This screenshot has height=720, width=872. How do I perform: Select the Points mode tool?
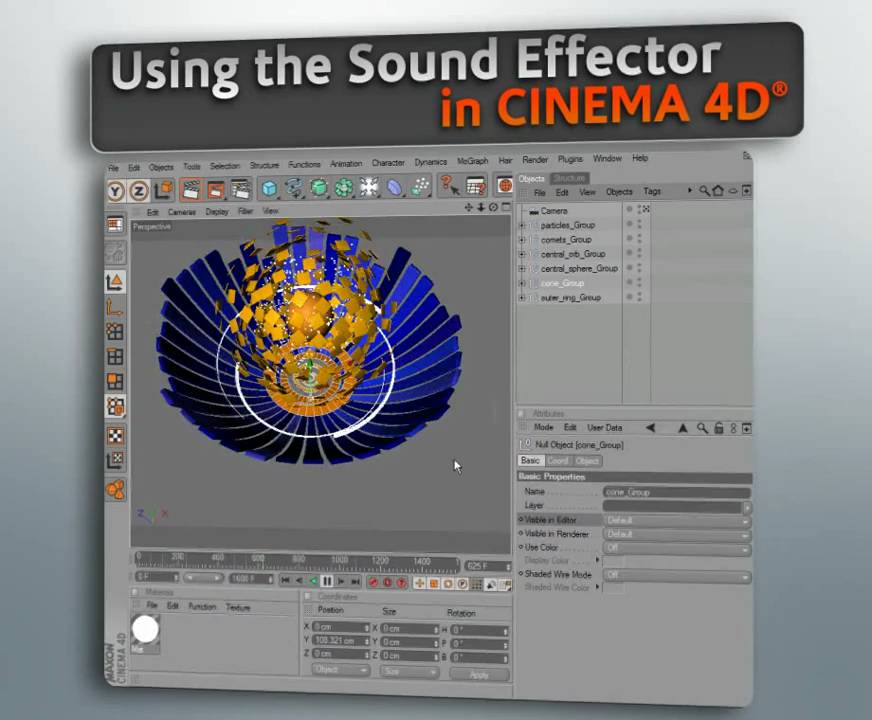tap(115, 332)
